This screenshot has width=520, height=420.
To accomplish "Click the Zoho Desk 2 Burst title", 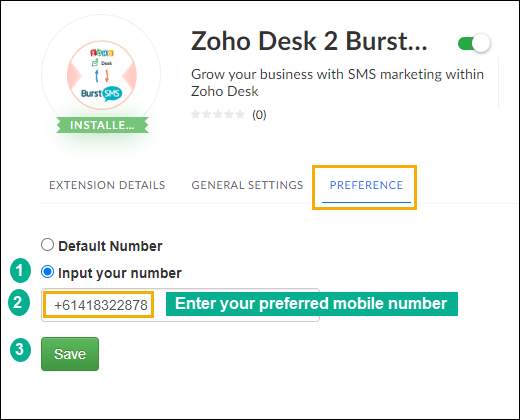I will click(309, 41).
